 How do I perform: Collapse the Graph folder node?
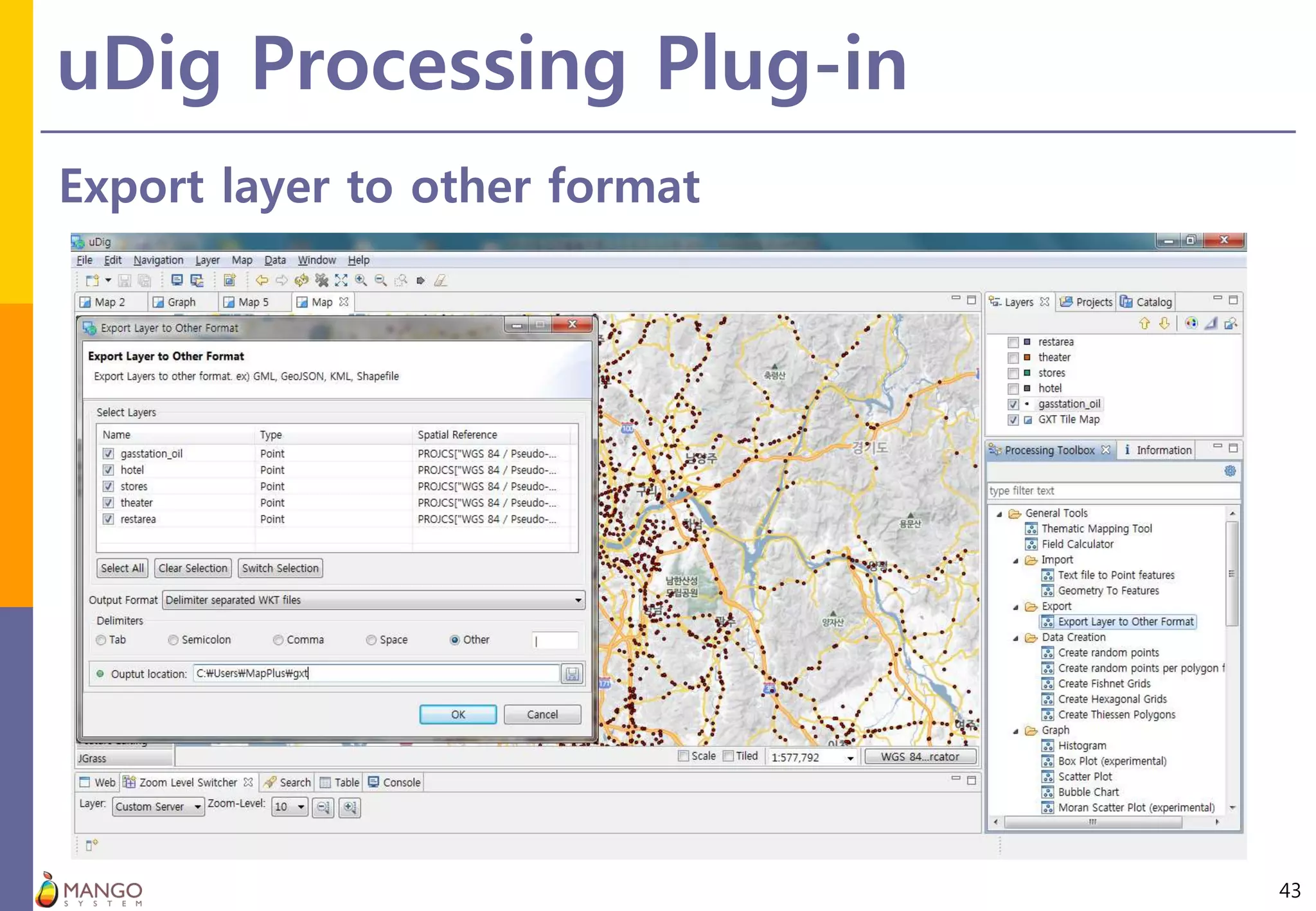pos(1016,730)
